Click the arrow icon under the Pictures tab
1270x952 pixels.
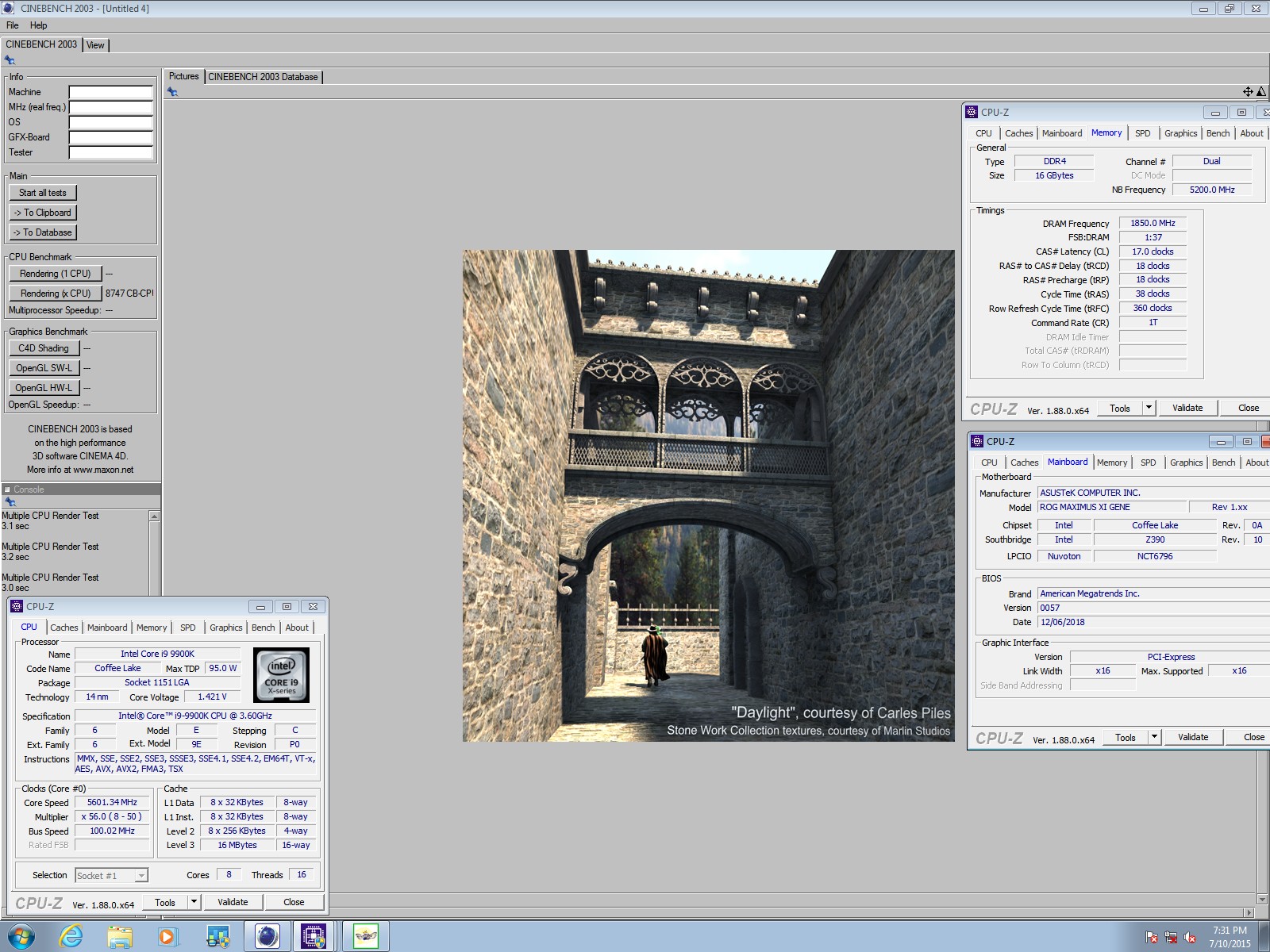click(172, 92)
